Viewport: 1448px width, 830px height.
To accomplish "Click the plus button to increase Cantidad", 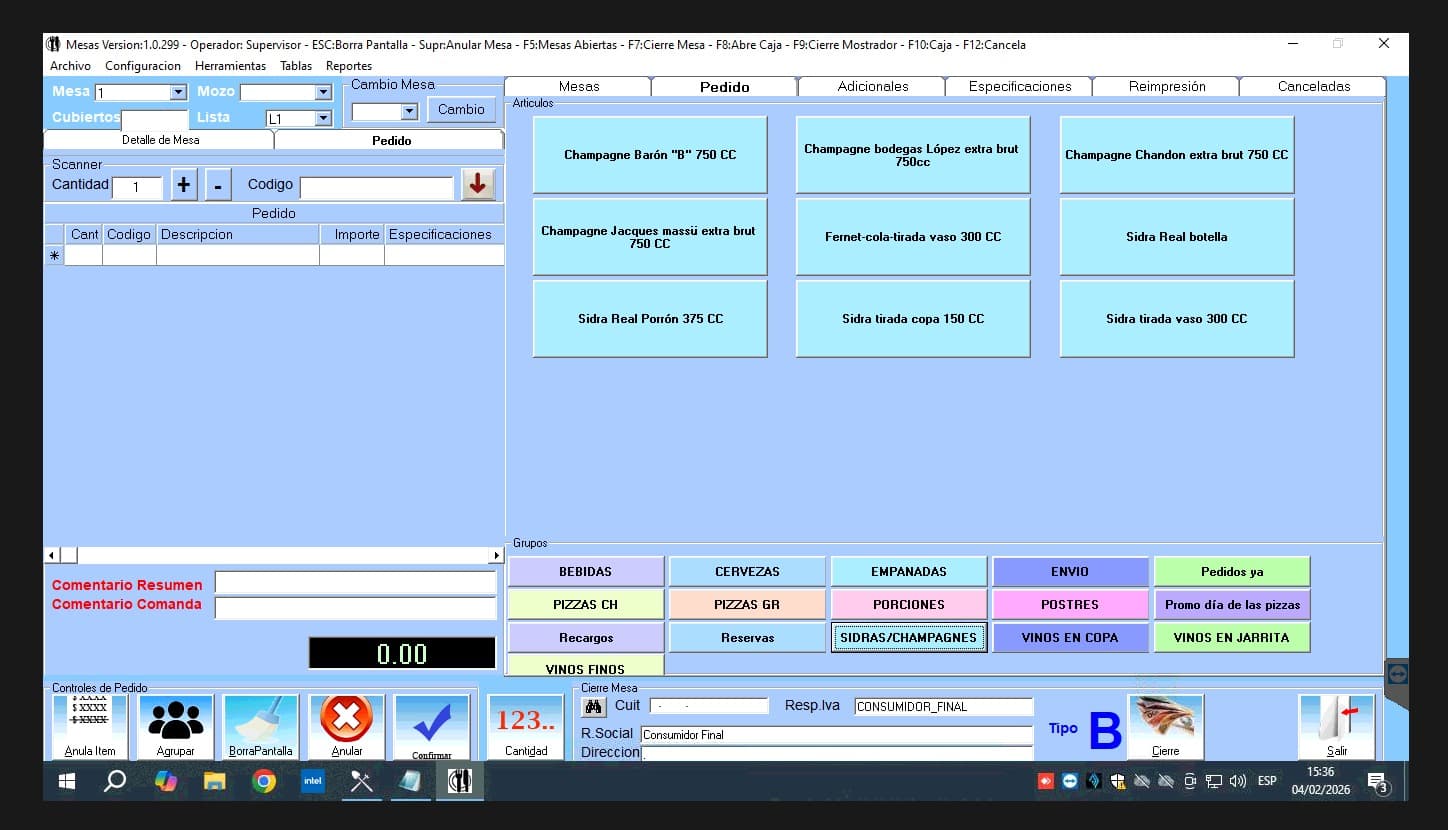I will point(184,185).
